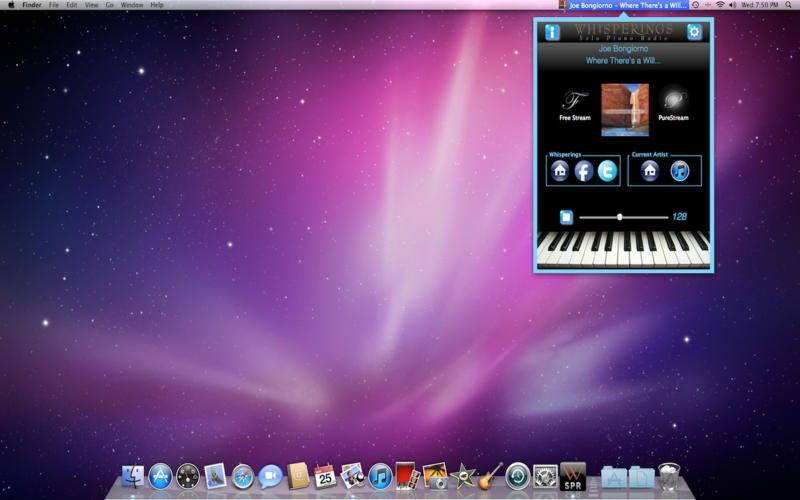The height and width of the screenshot is (500, 800).
Task: Stop the radio stream playback
Action: (566, 217)
